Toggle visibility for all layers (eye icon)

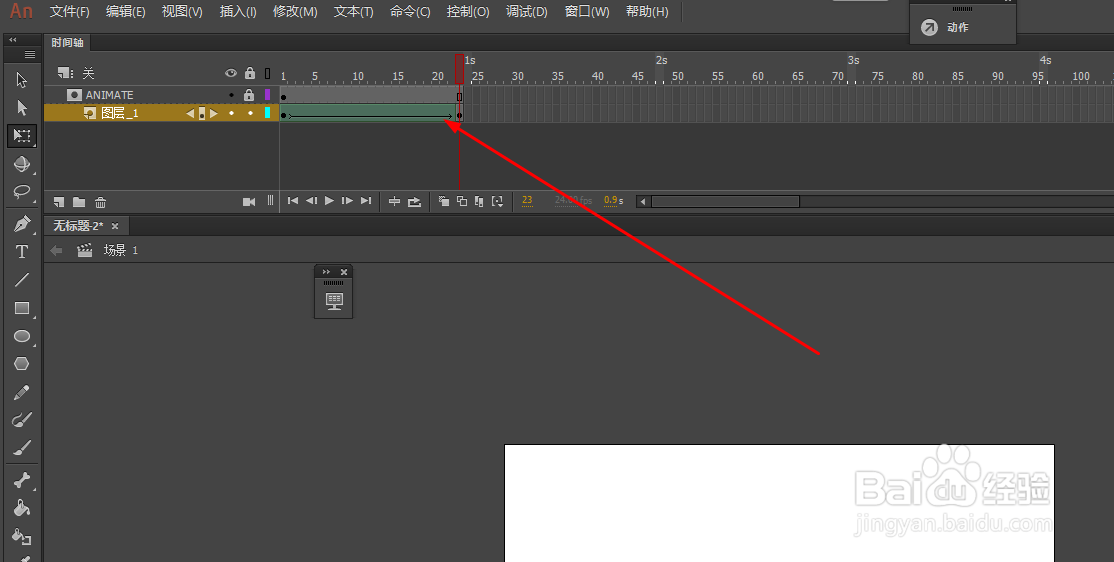coord(231,72)
